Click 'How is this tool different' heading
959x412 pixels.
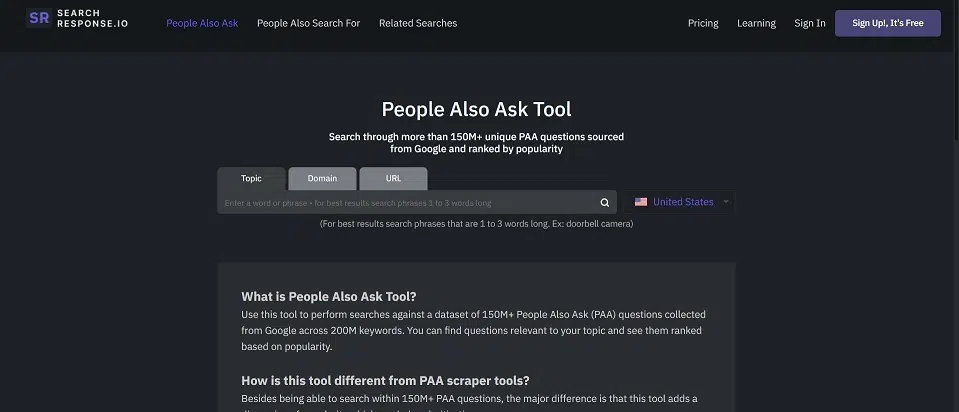(385, 381)
